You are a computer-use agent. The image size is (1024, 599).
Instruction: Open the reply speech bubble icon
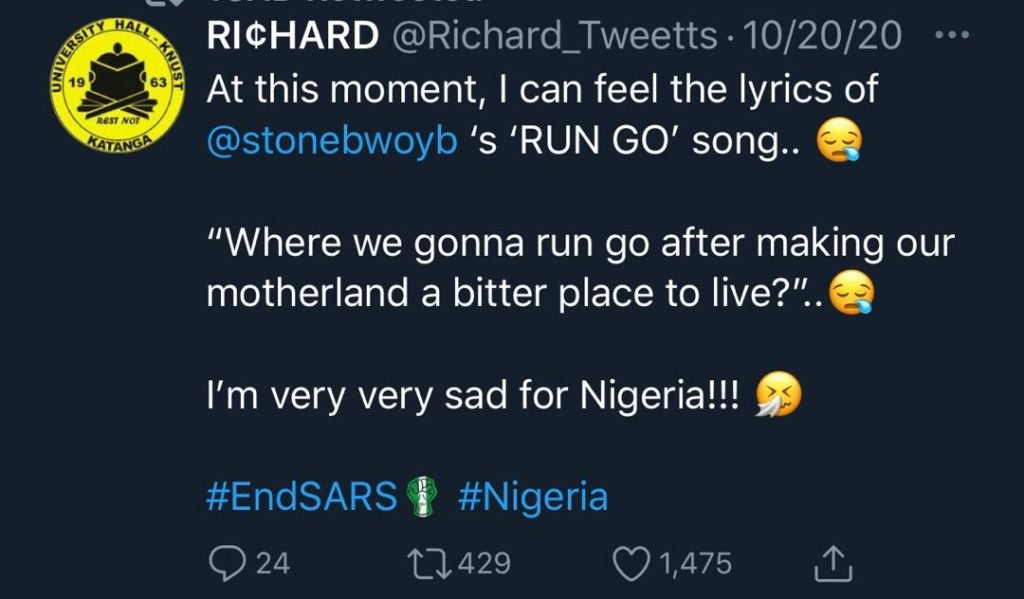pos(227,564)
